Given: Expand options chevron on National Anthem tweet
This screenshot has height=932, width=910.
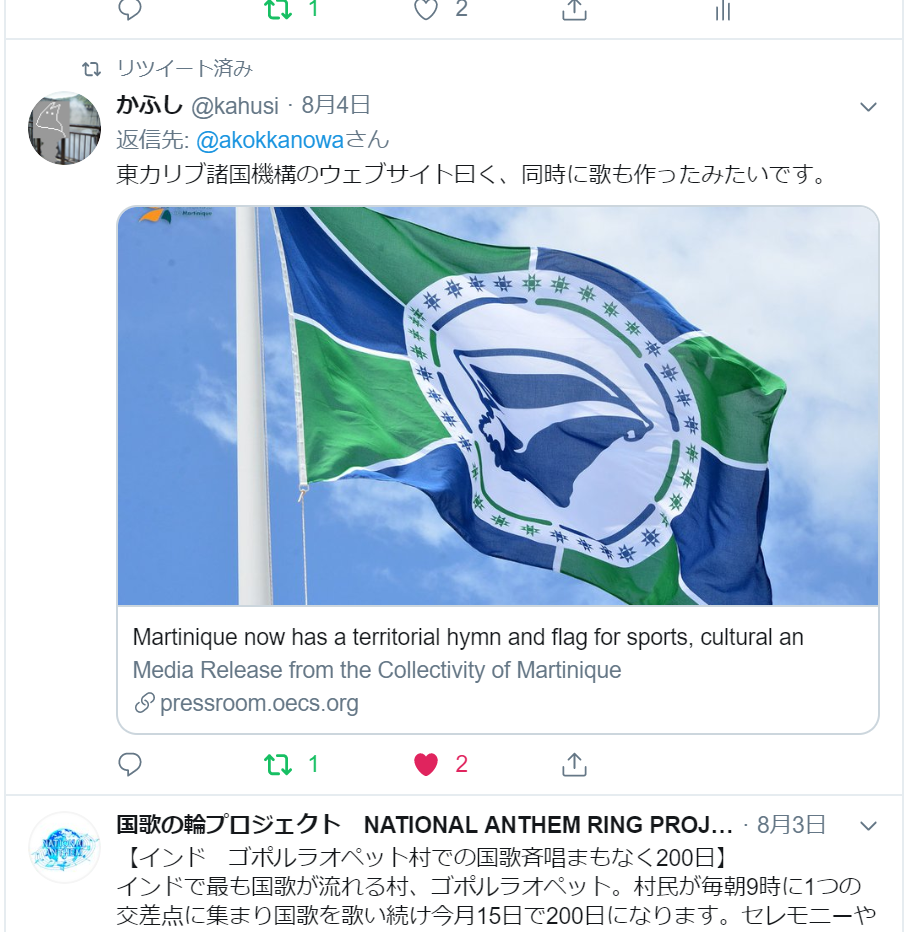Looking at the screenshot, I should [x=868, y=826].
